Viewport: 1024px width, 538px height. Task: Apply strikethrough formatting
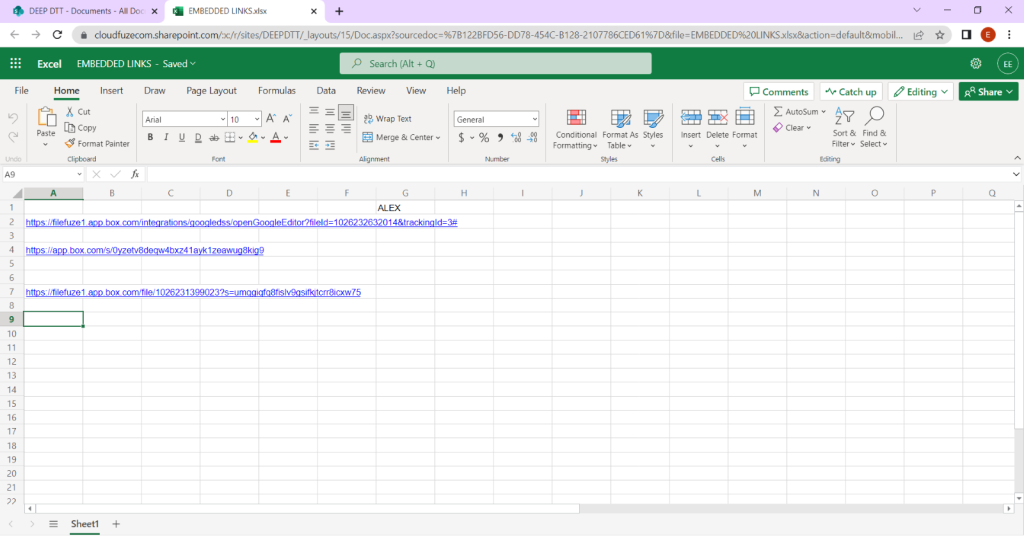(x=214, y=138)
